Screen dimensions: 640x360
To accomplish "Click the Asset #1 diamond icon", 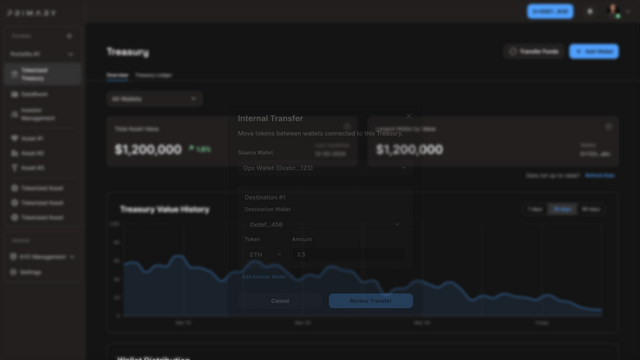I will click(15, 138).
